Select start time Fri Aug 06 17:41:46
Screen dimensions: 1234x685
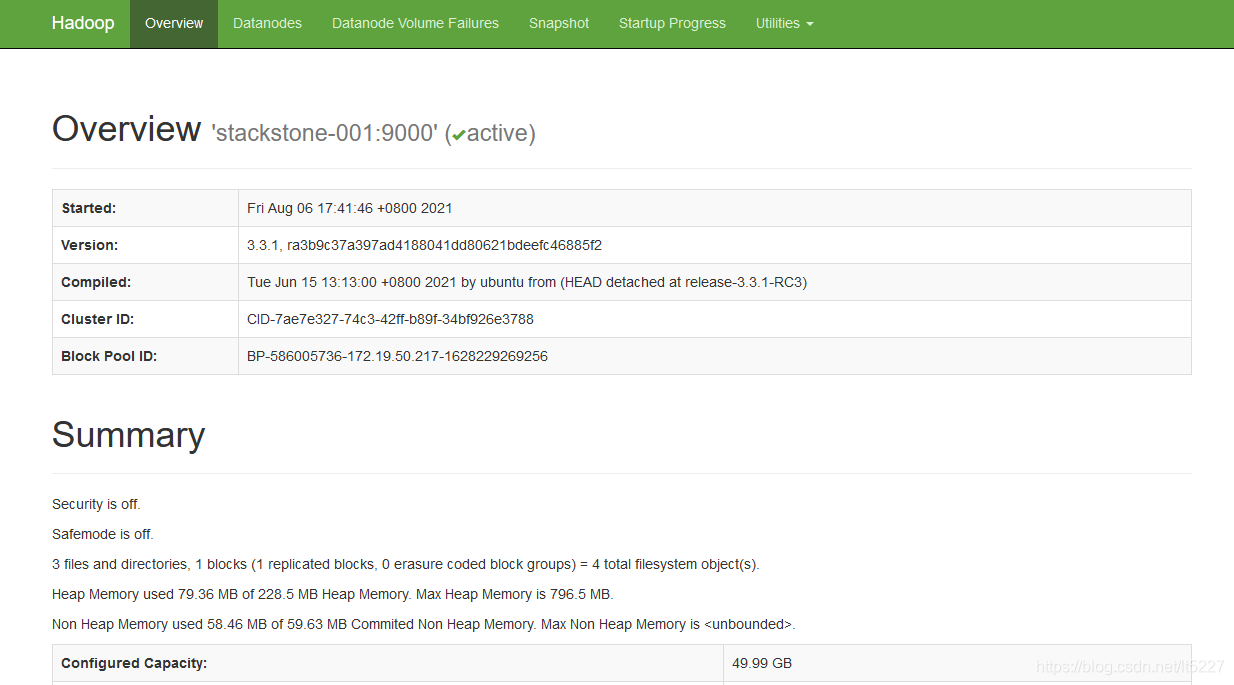click(x=350, y=208)
